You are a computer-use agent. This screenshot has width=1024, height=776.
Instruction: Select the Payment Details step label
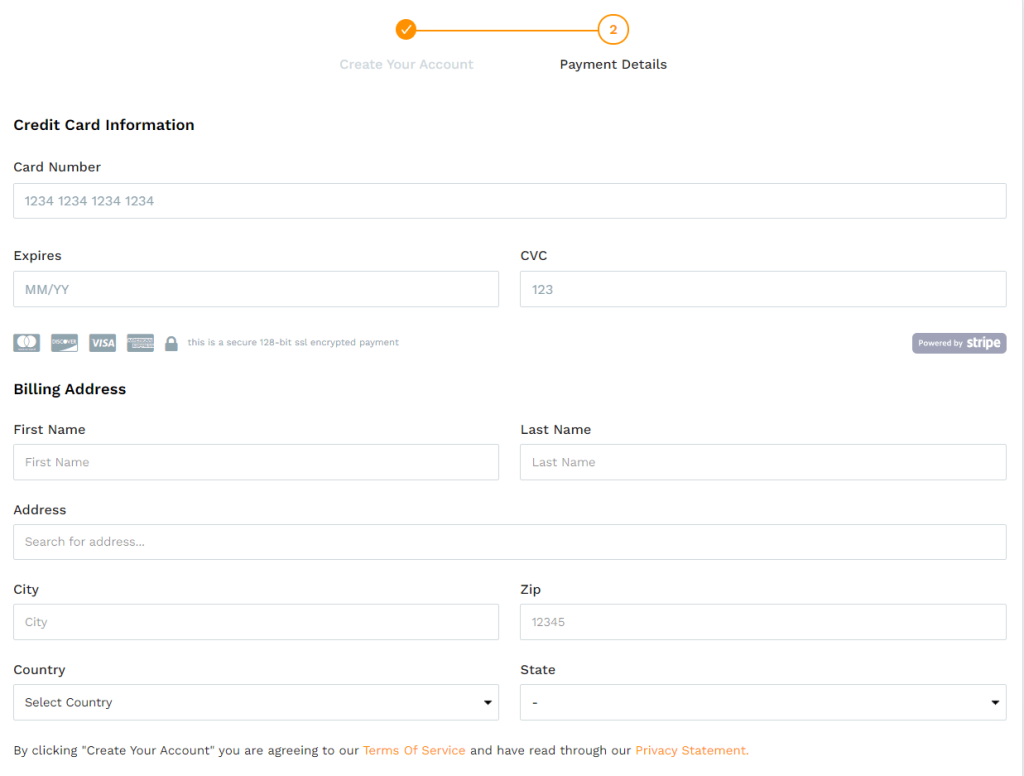(x=613, y=64)
